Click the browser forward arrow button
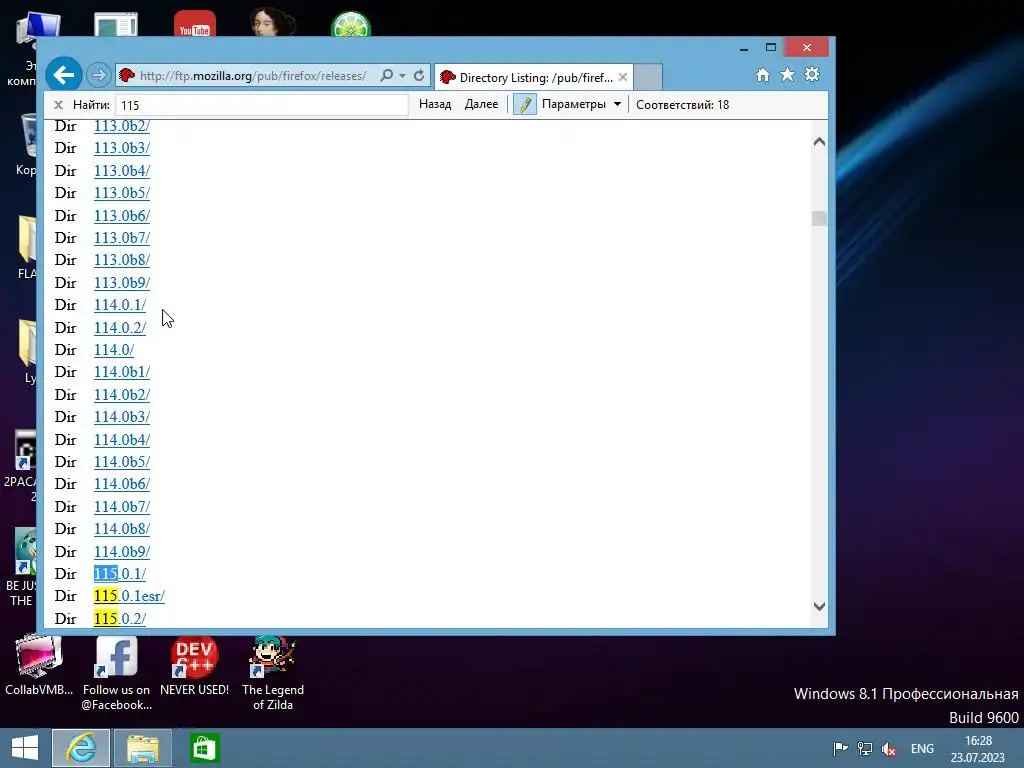Screen dimensions: 1024x768 (x=99, y=76)
